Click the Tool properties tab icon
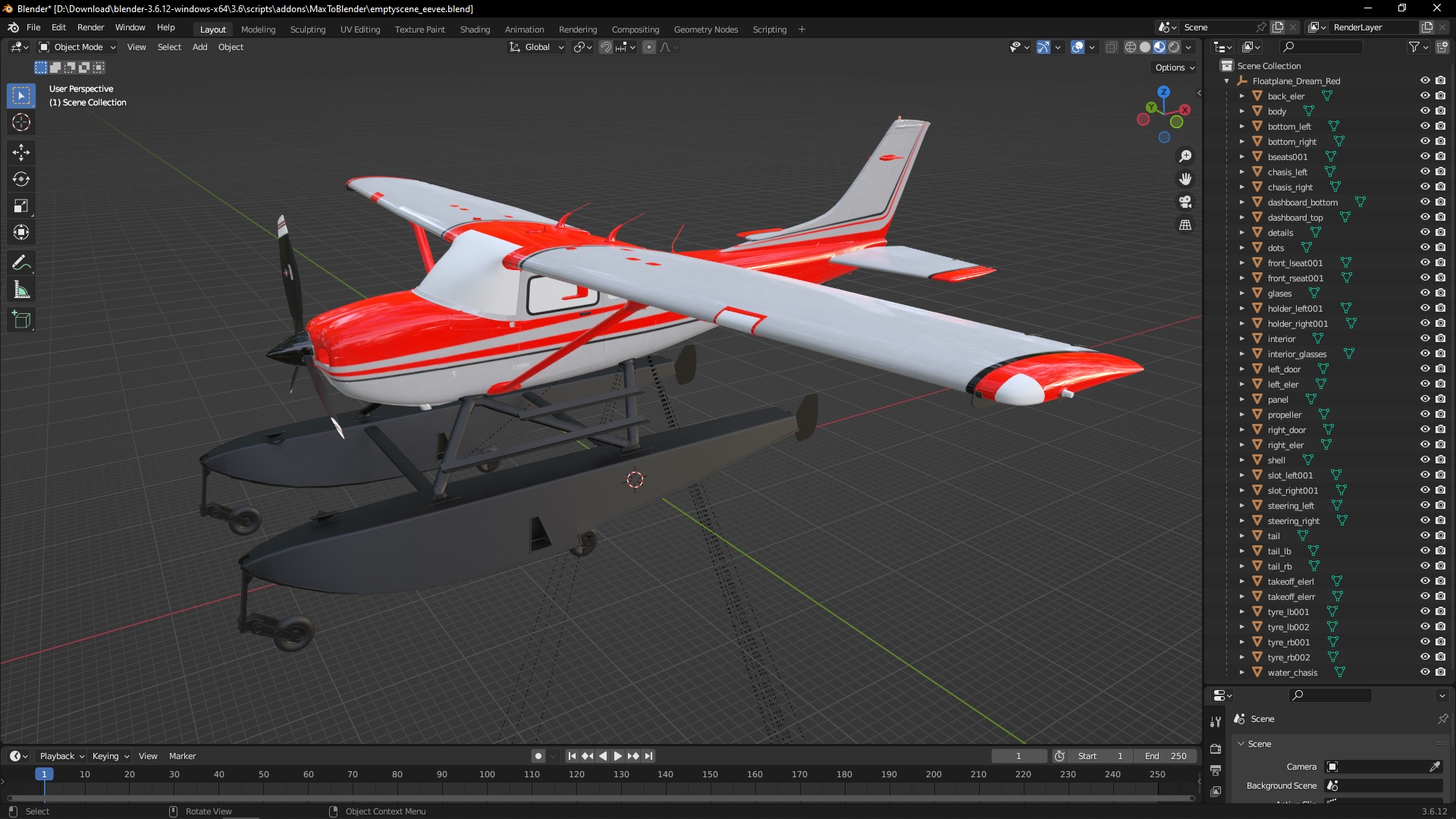Screen dimensions: 1456x819 pyautogui.click(x=1216, y=721)
